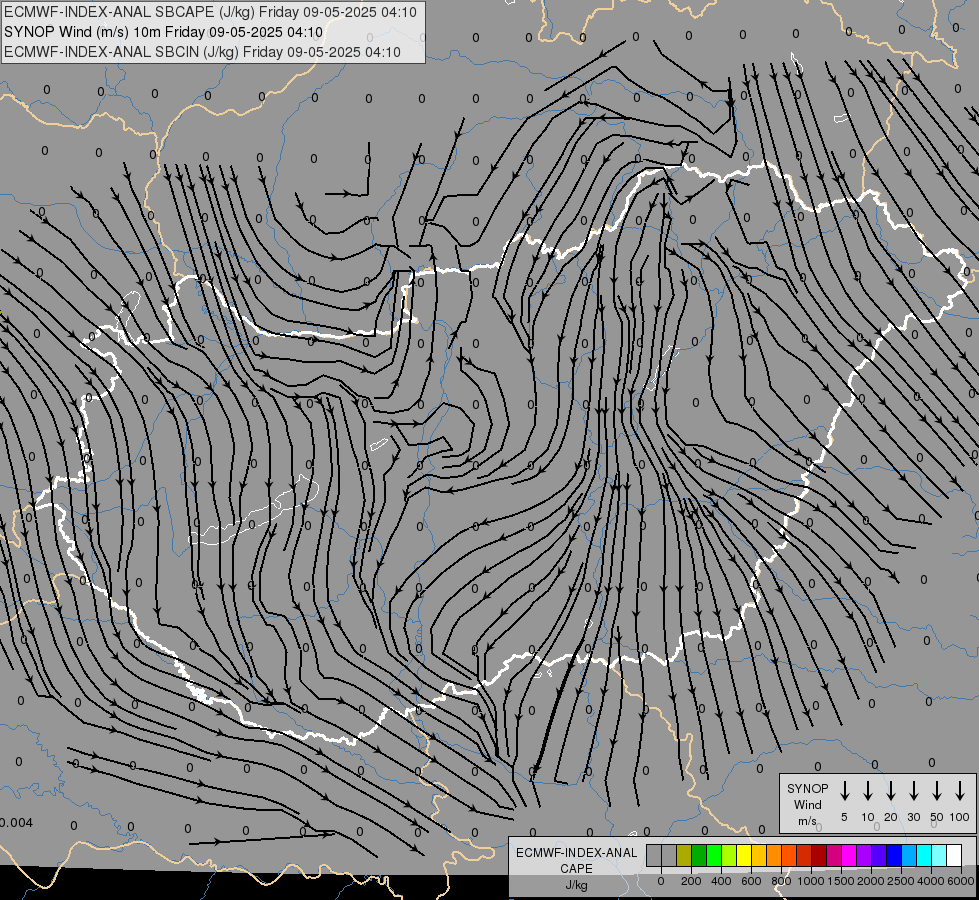This screenshot has width=979, height=900.
Task: Click the 100 value in wind legend
Action: pyautogui.click(x=960, y=817)
